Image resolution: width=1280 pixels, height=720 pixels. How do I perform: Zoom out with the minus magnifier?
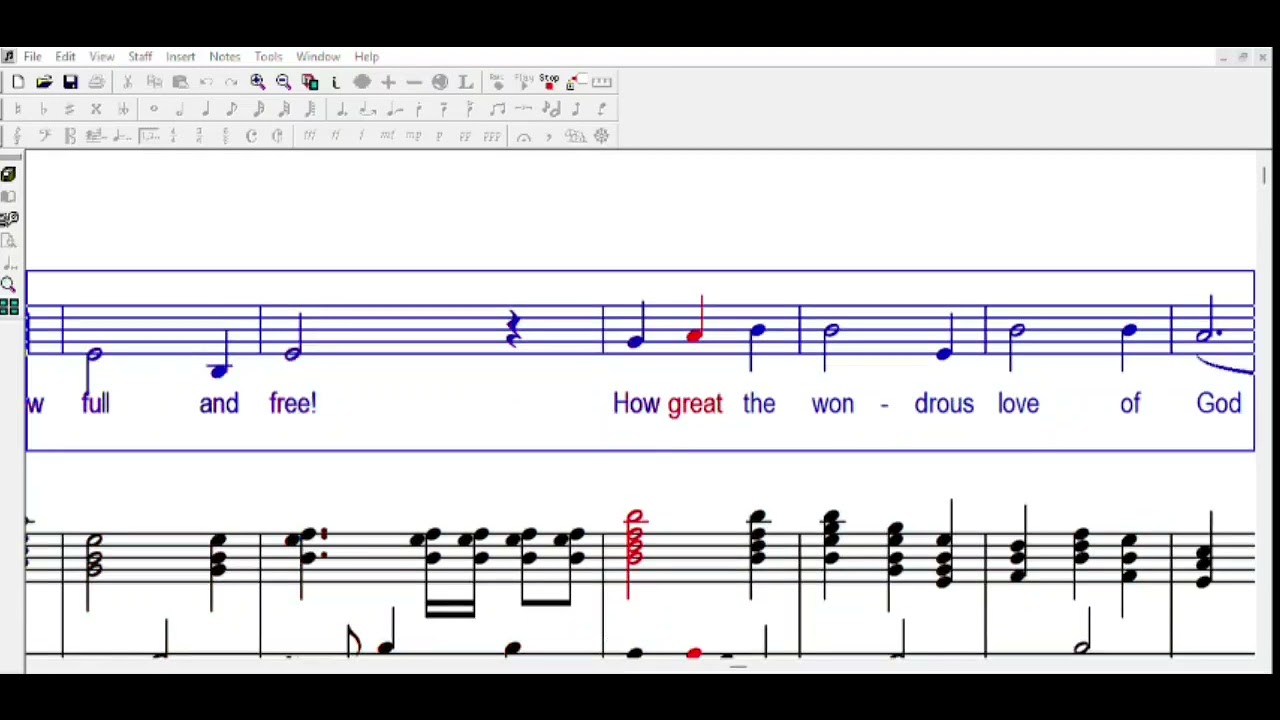(284, 82)
